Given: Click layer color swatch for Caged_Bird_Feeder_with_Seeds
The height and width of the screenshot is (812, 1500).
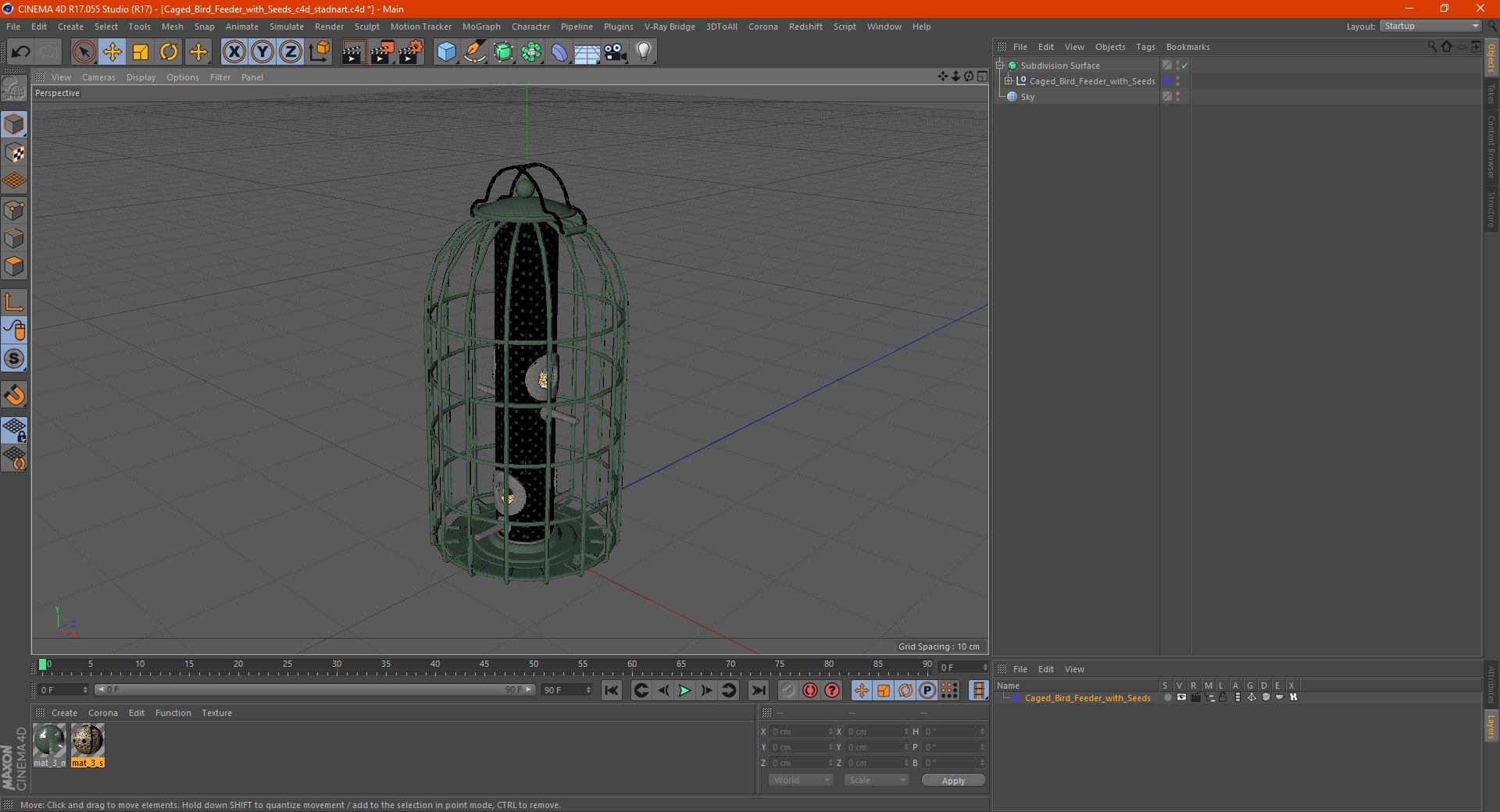Looking at the screenshot, I should click(x=1016, y=698).
